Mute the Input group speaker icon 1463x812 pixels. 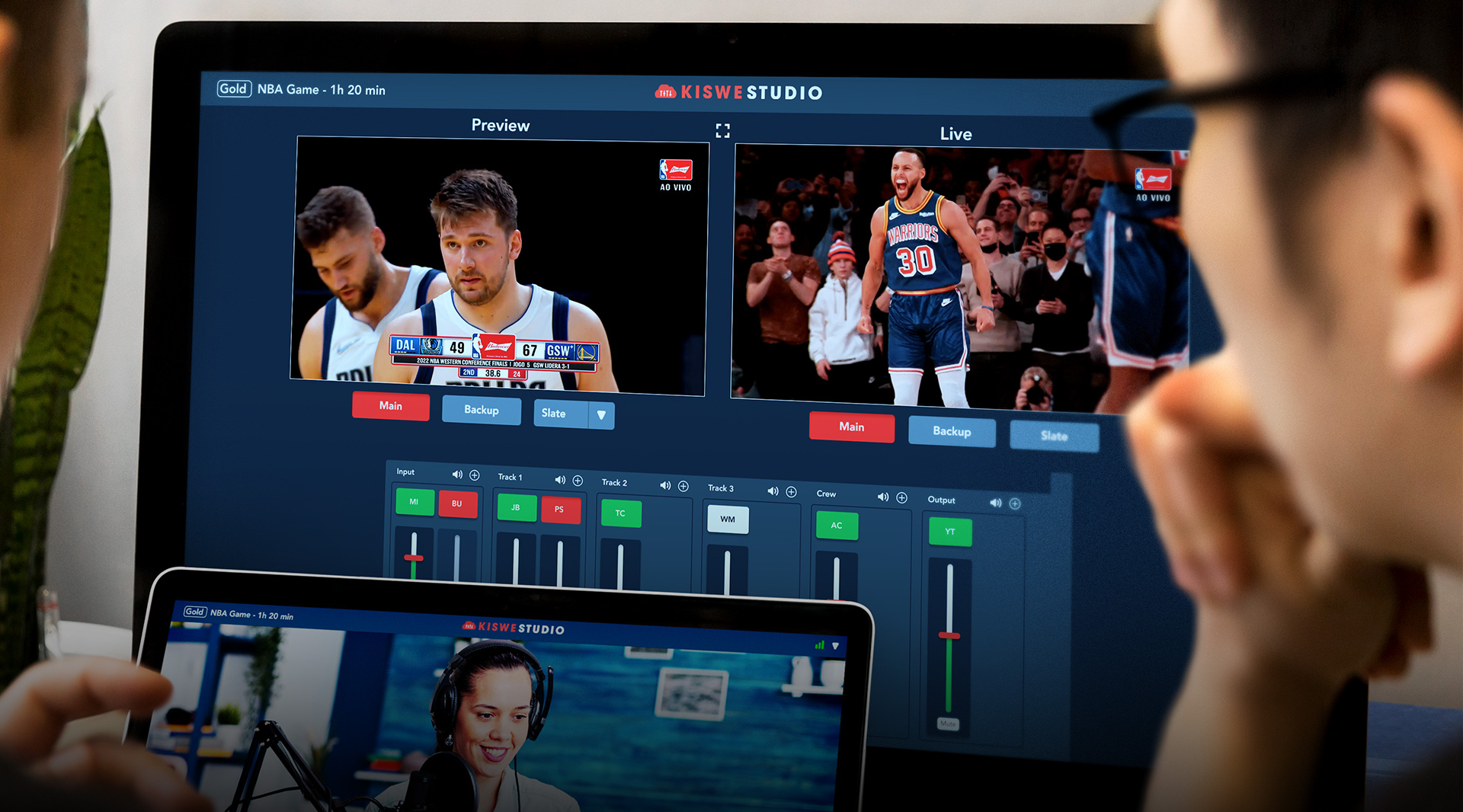coord(457,475)
